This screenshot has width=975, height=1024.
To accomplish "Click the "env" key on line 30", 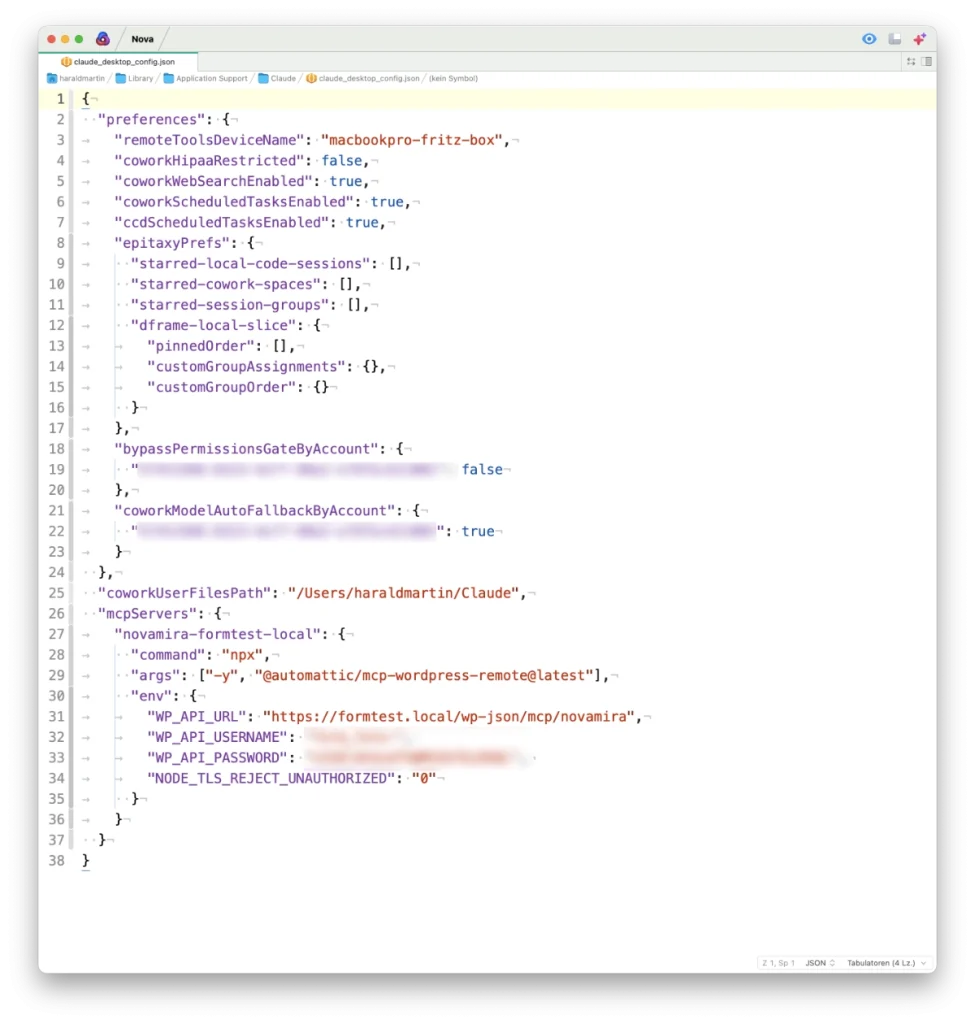I will (151, 696).
